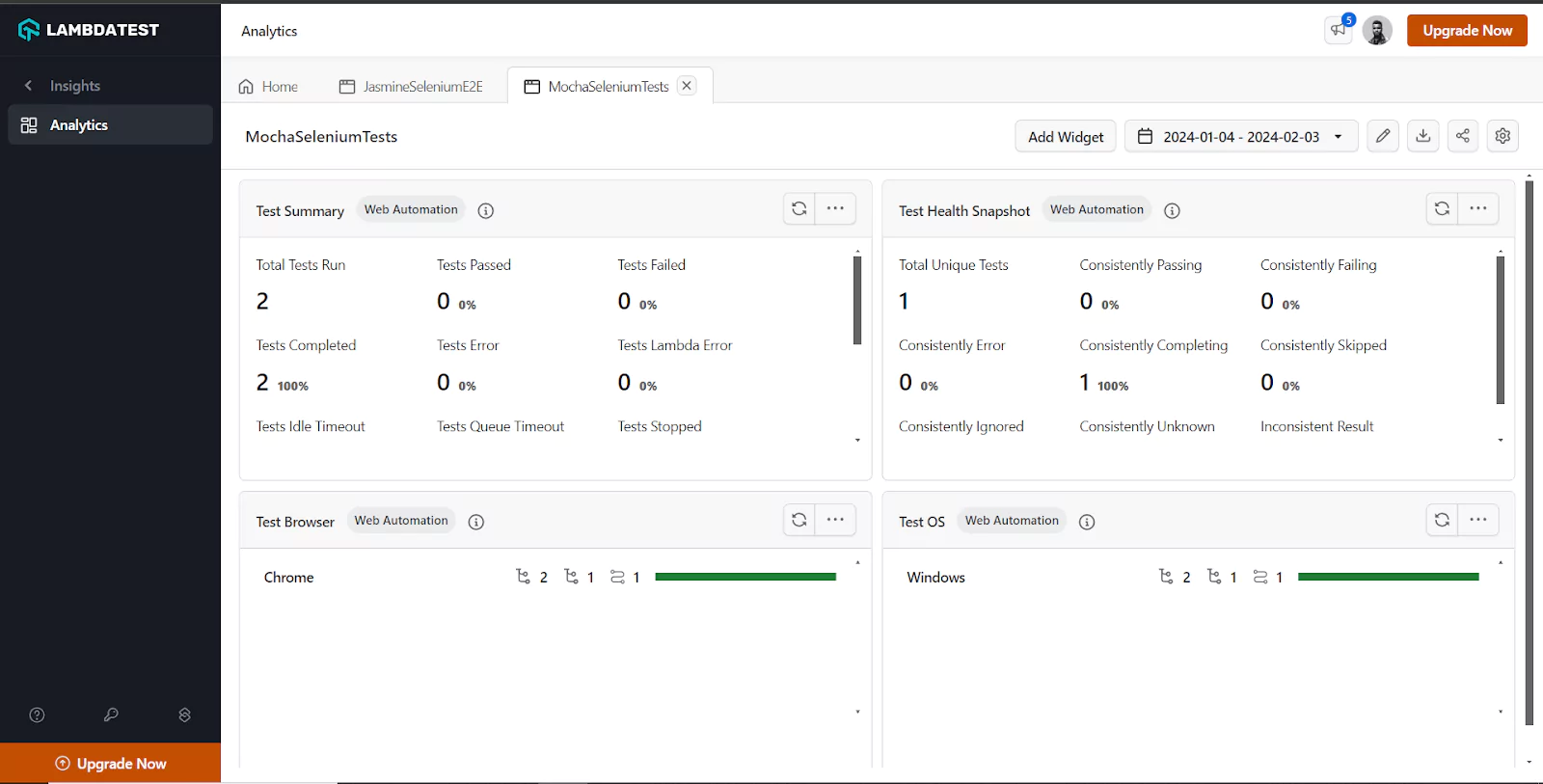Click the Total Tests Run label
This screenshot has height=784, width=1543.
[x=300, y=265]
